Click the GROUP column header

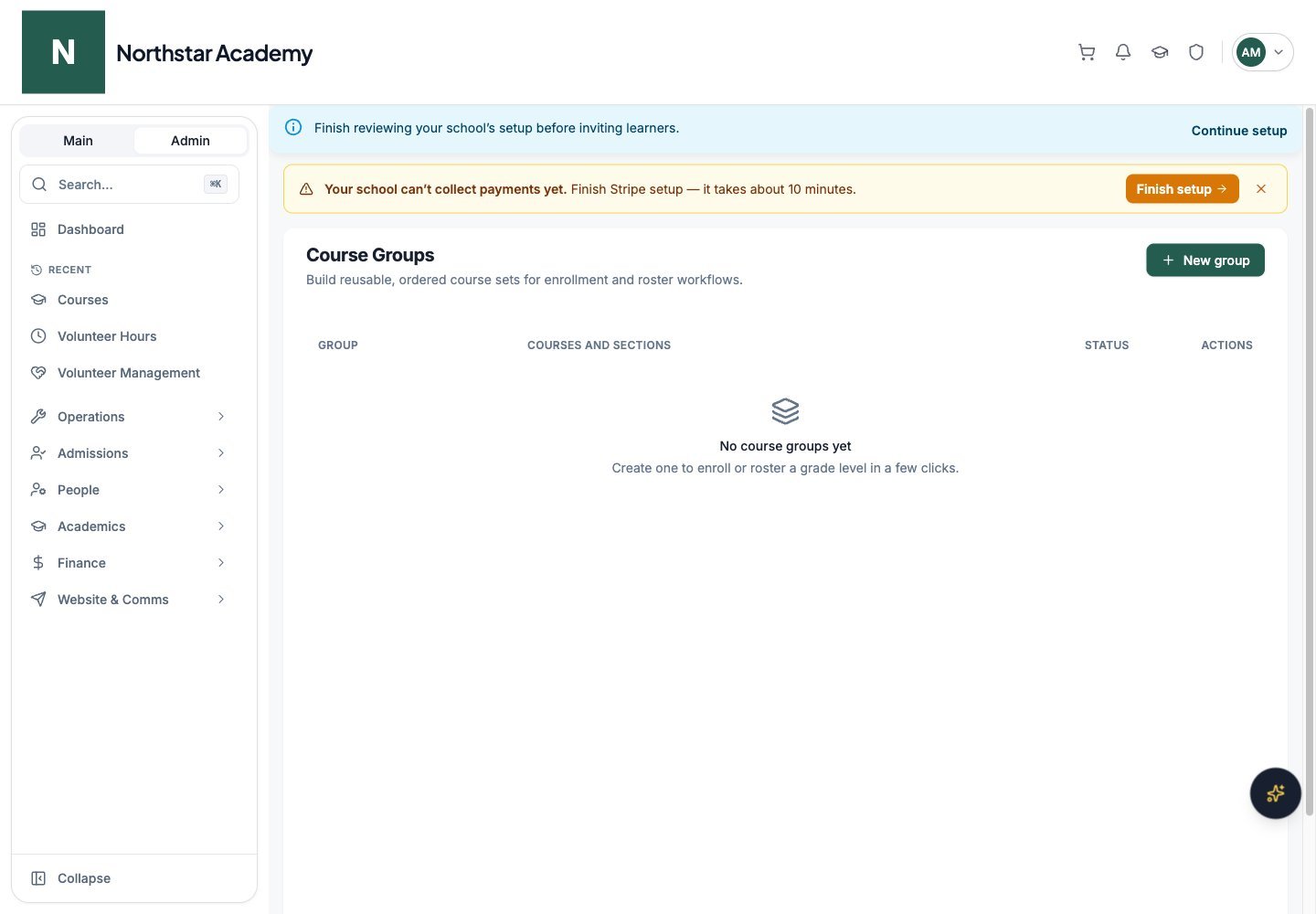coord(338,345)
